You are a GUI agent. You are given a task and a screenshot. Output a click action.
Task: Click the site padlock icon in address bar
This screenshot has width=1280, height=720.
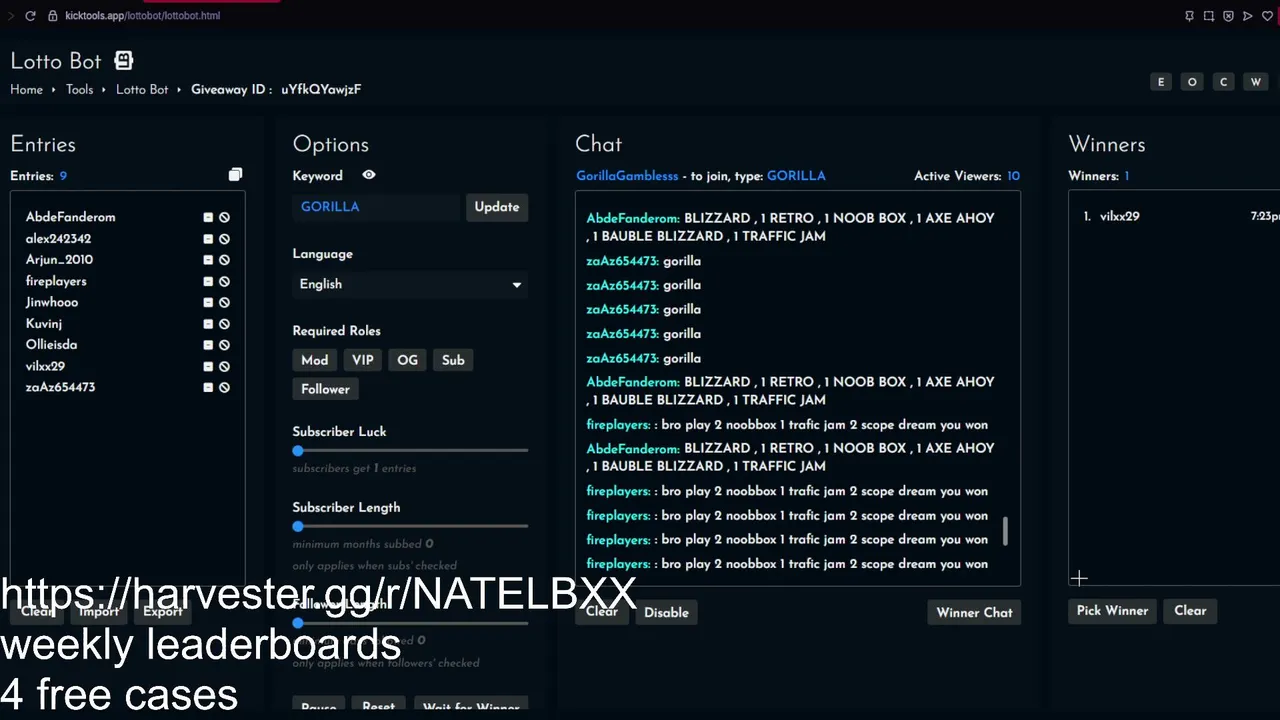pos(53,16)
